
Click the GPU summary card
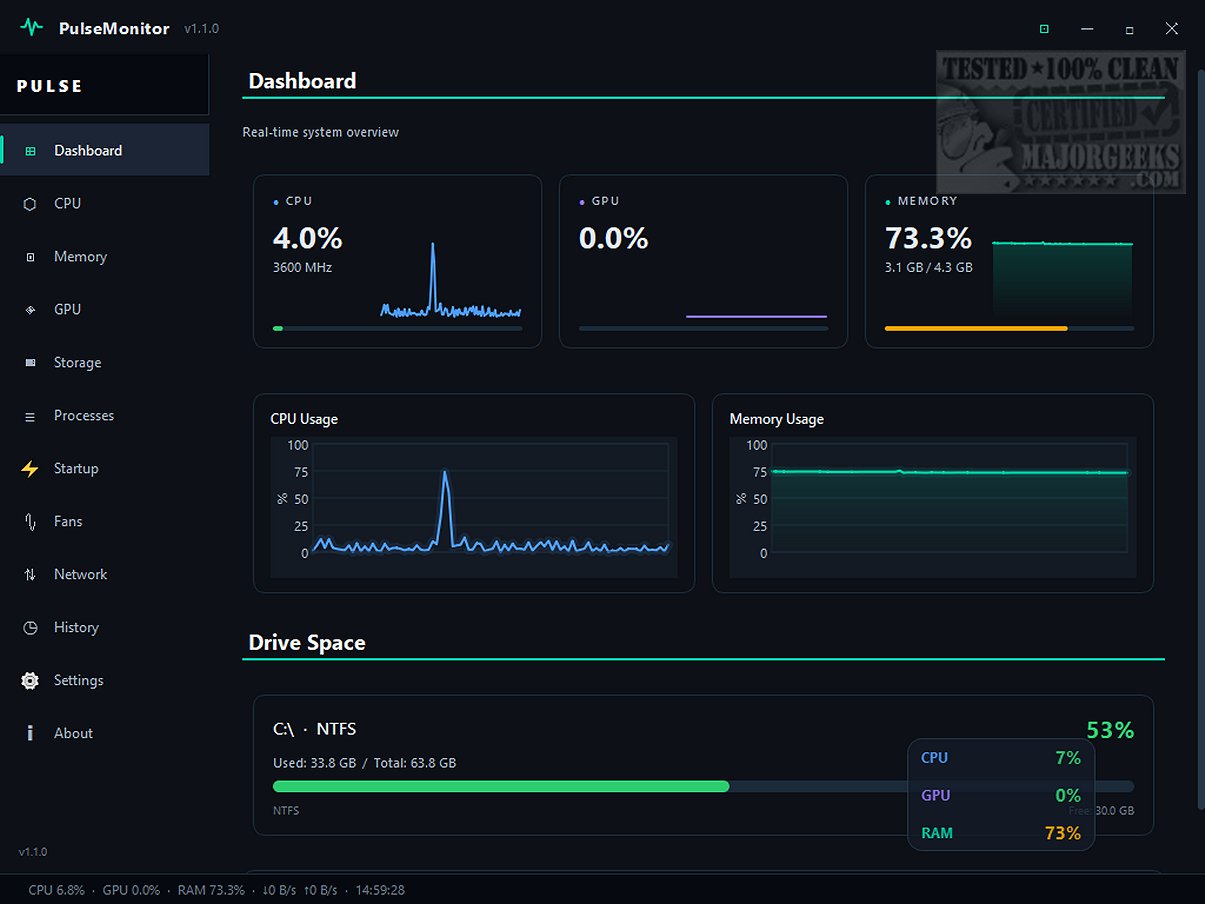703,262
